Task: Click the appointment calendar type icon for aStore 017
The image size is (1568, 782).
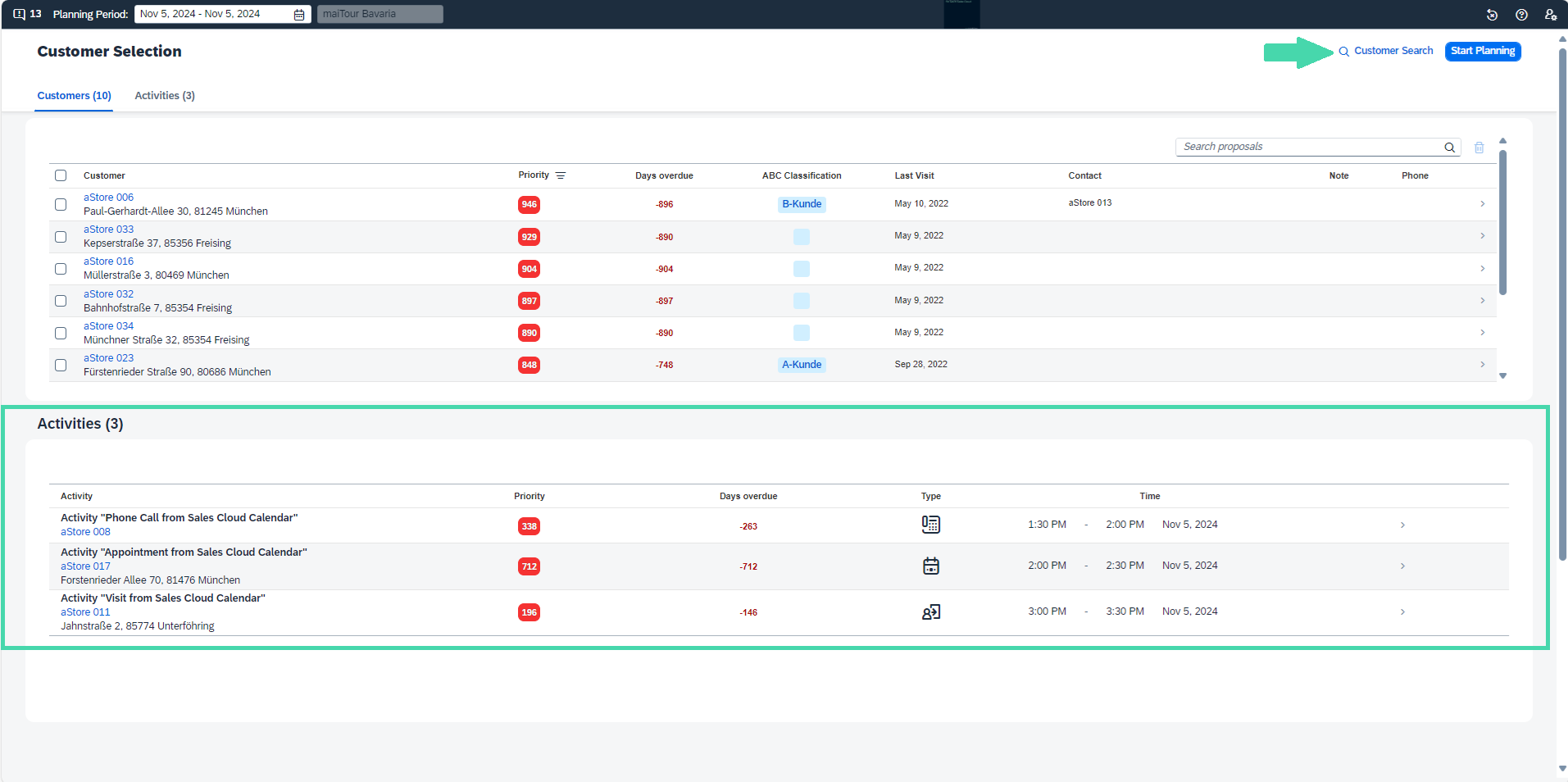Action: [x=931, y=566]
